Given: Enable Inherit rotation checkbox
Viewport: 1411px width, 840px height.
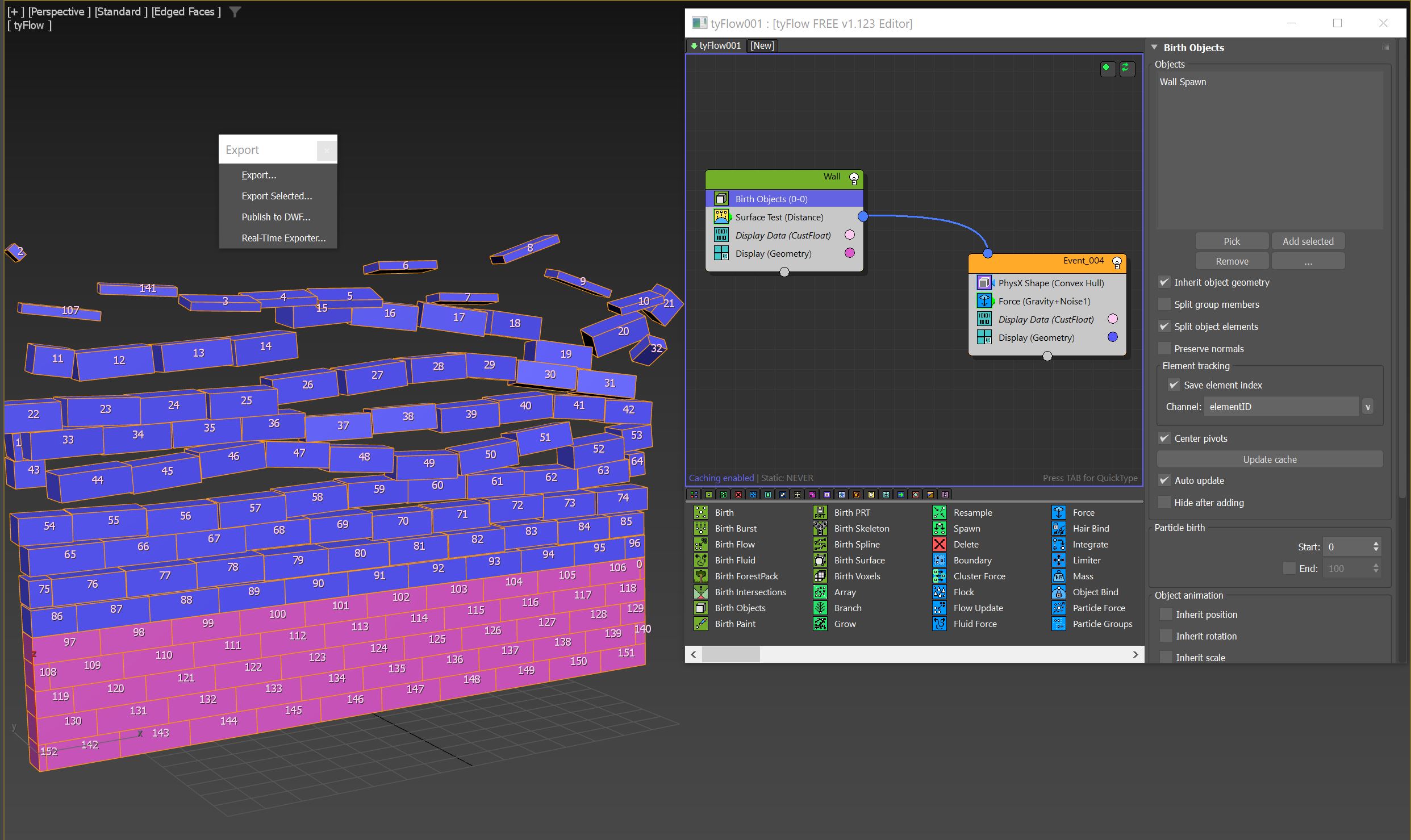Looking at the screenshot, I should click(1166, 636).
